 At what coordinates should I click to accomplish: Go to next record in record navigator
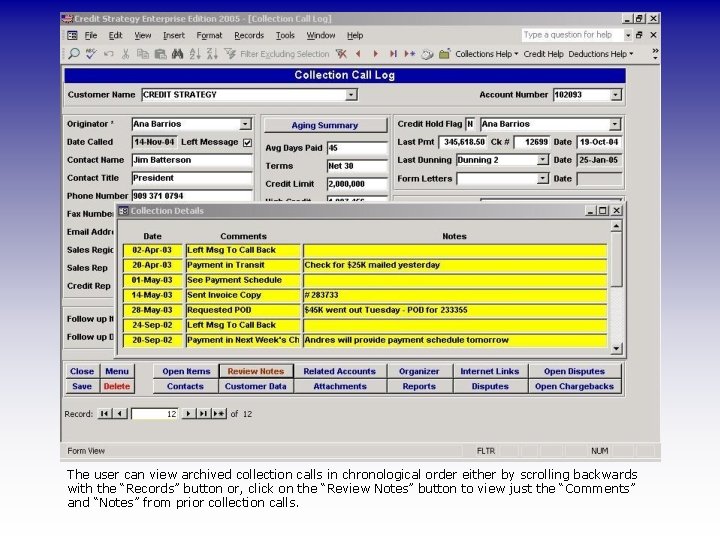tap(188, 414)
